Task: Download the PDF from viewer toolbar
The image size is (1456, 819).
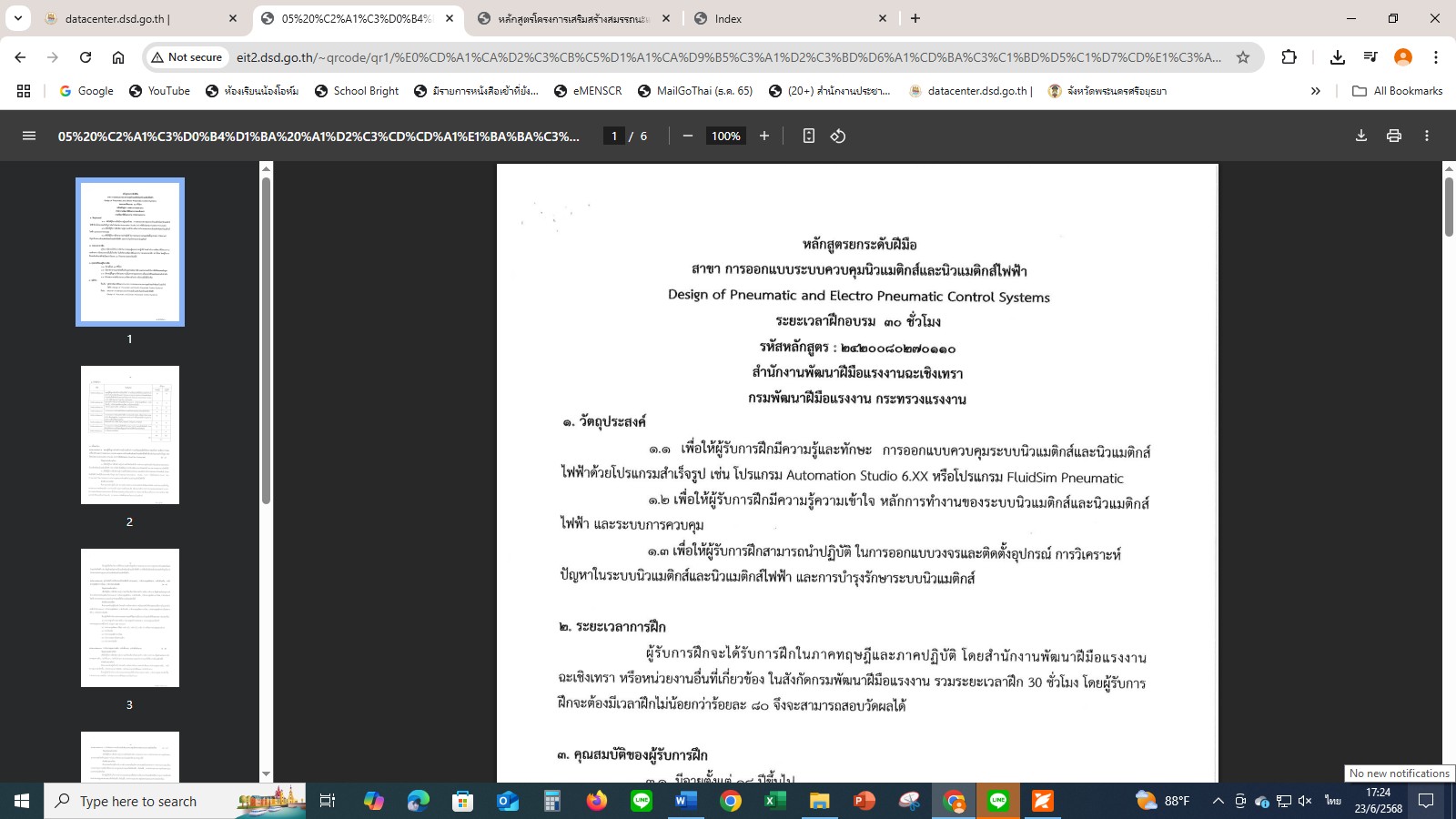Action: [1361, 136]
